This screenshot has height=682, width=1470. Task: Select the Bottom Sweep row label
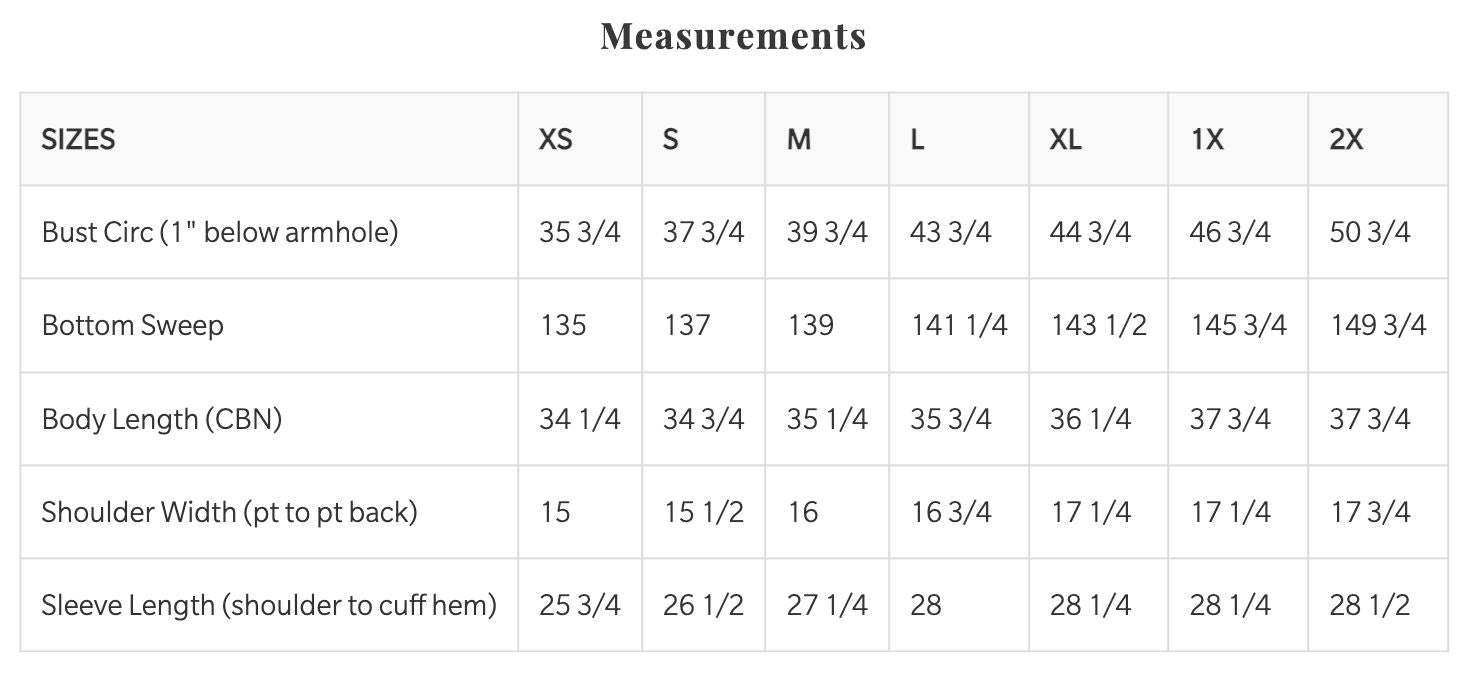pos(133,325)
